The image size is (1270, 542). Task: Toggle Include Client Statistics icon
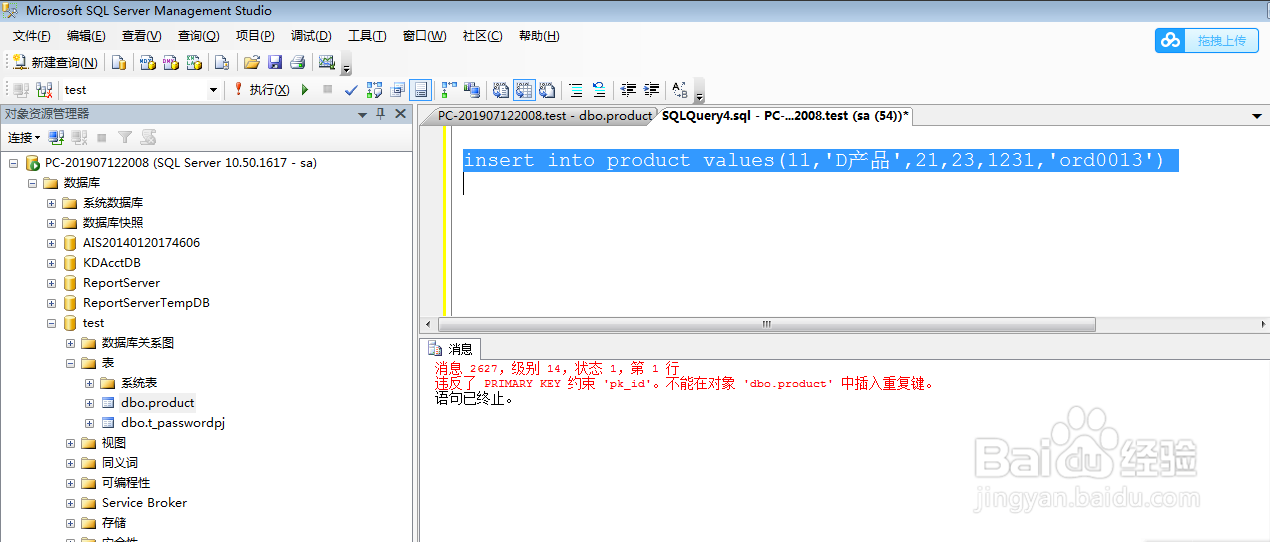(x=472, y=90)
